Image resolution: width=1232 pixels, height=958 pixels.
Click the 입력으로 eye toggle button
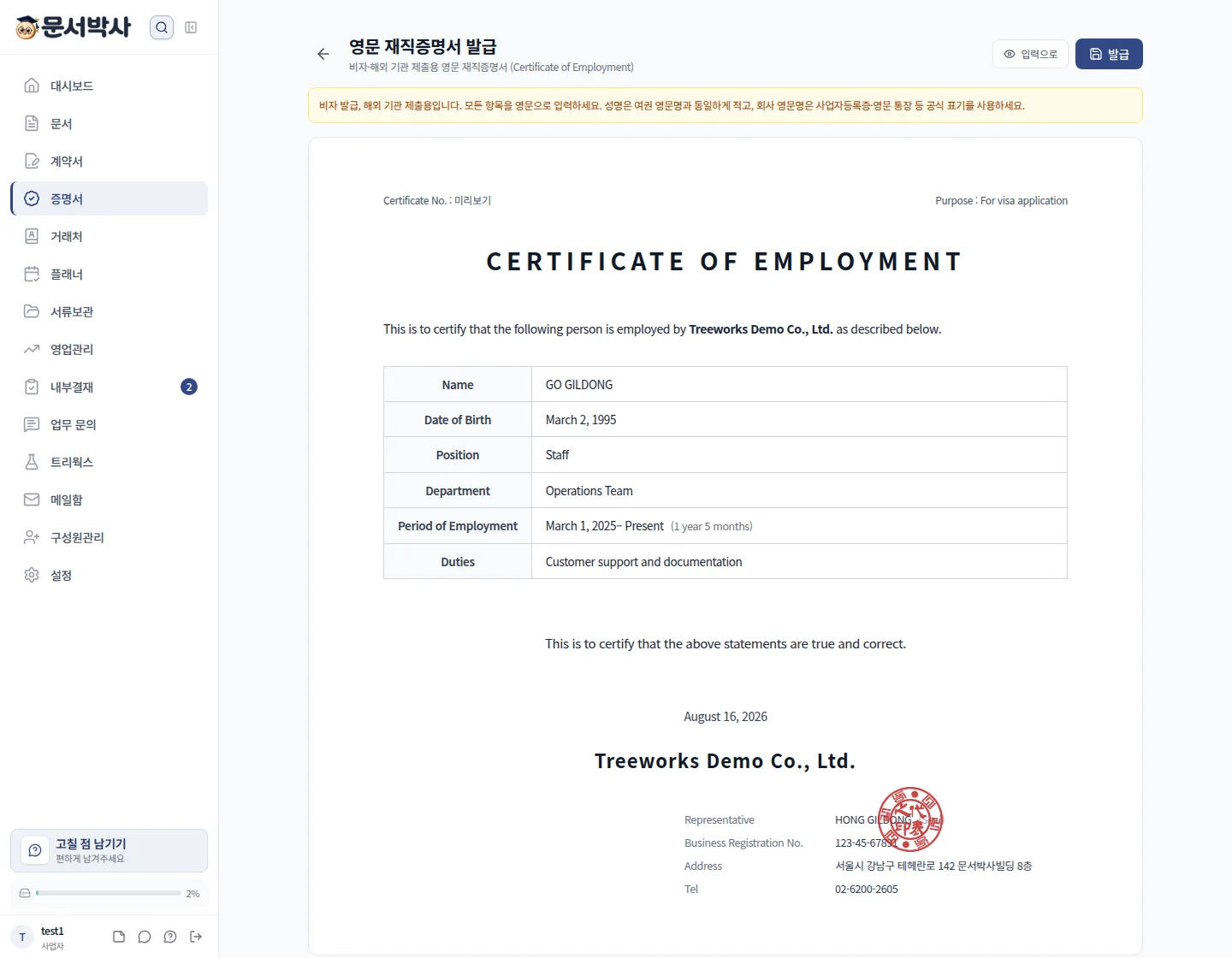click(x=1030, y=54)
